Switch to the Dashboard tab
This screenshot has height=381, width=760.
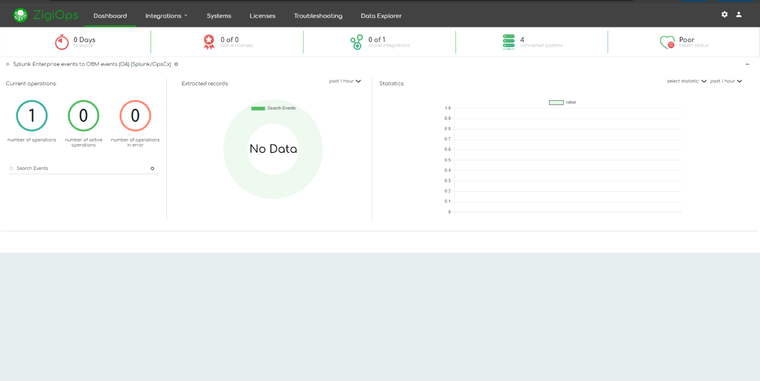coord(110,16)
